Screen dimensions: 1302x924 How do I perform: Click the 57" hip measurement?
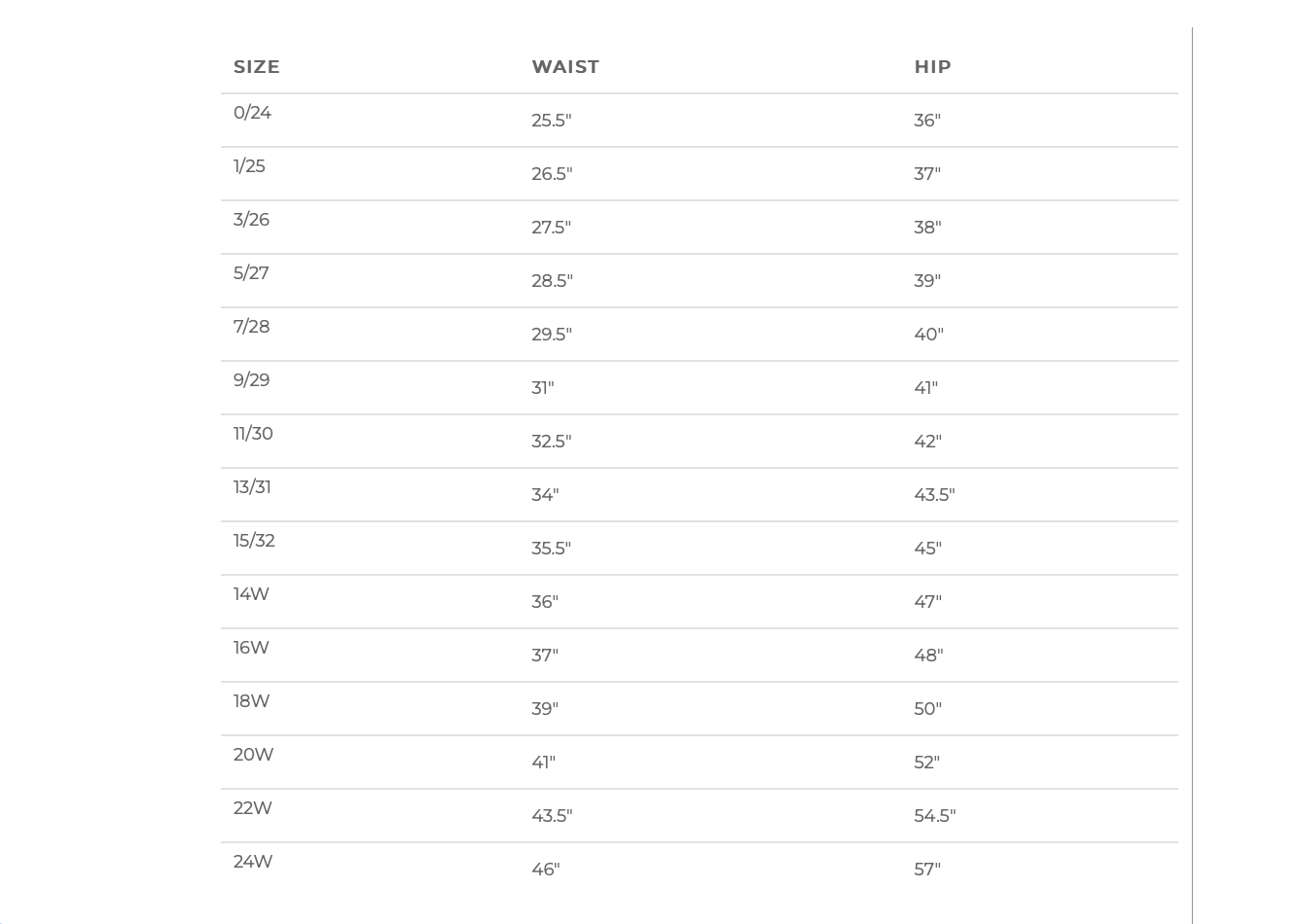point(927,870)
